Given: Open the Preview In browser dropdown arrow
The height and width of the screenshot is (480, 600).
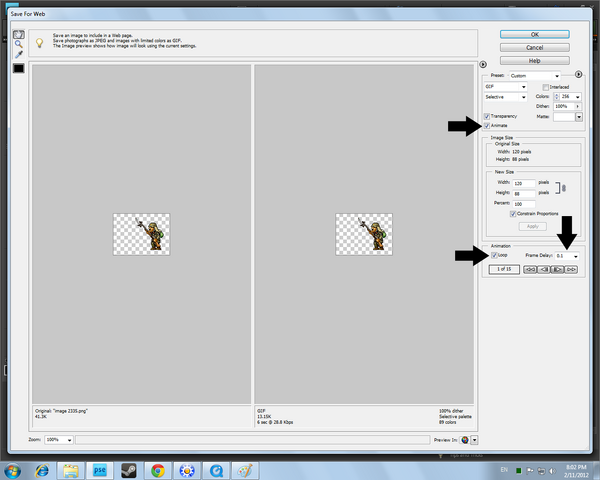Looking at the screenshot, I should (474, 440).
